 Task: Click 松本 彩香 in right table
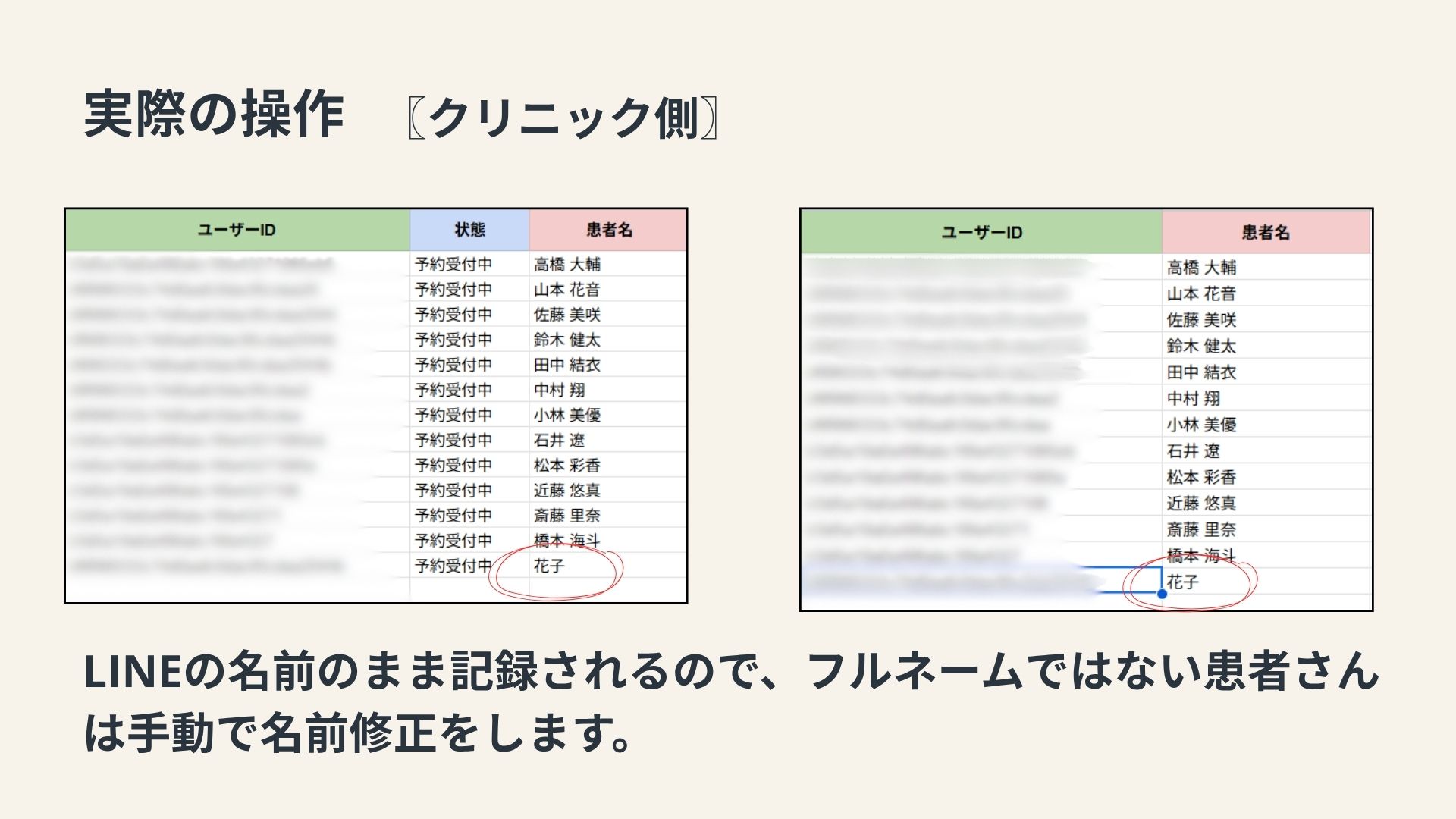coord(1201,477)
